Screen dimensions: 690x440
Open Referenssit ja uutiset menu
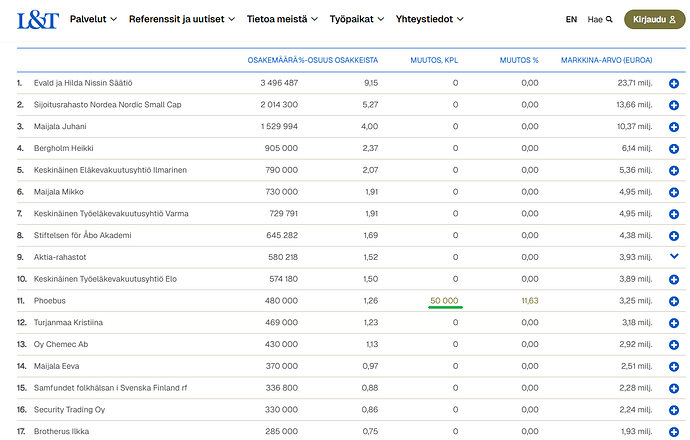point(182,19)
